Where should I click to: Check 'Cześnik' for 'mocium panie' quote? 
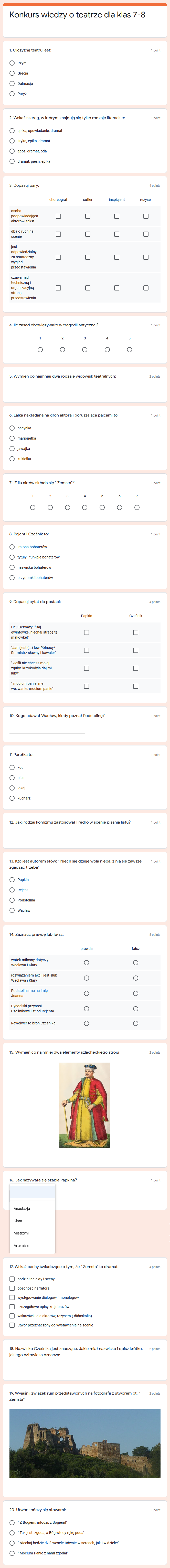[135, 686]
